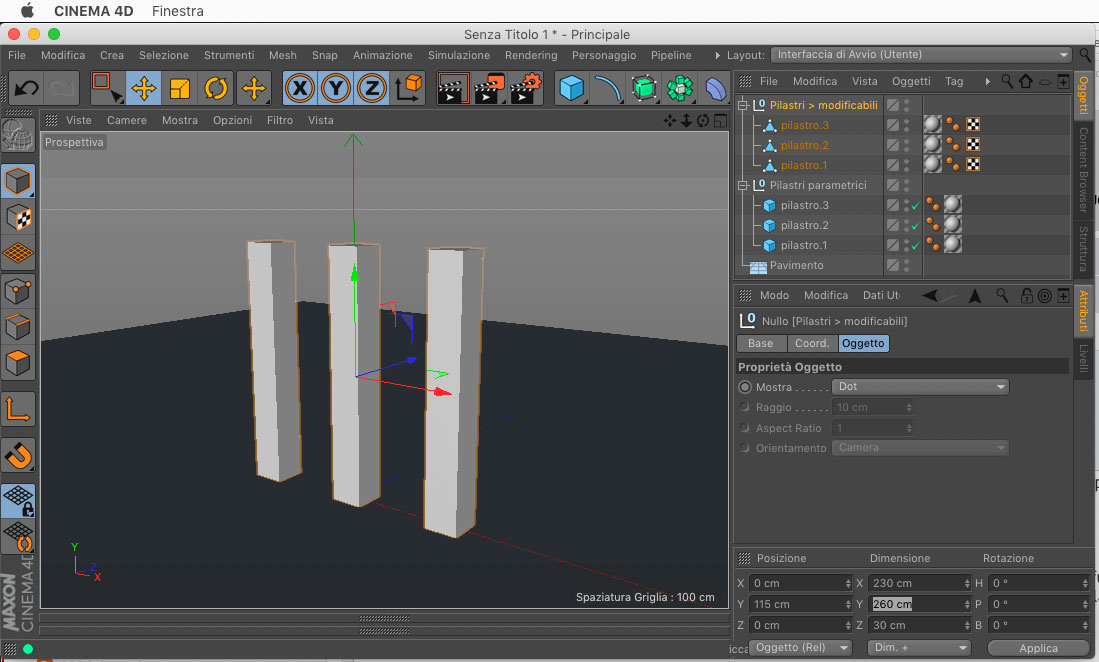Add a Cube primitive object

572,88
